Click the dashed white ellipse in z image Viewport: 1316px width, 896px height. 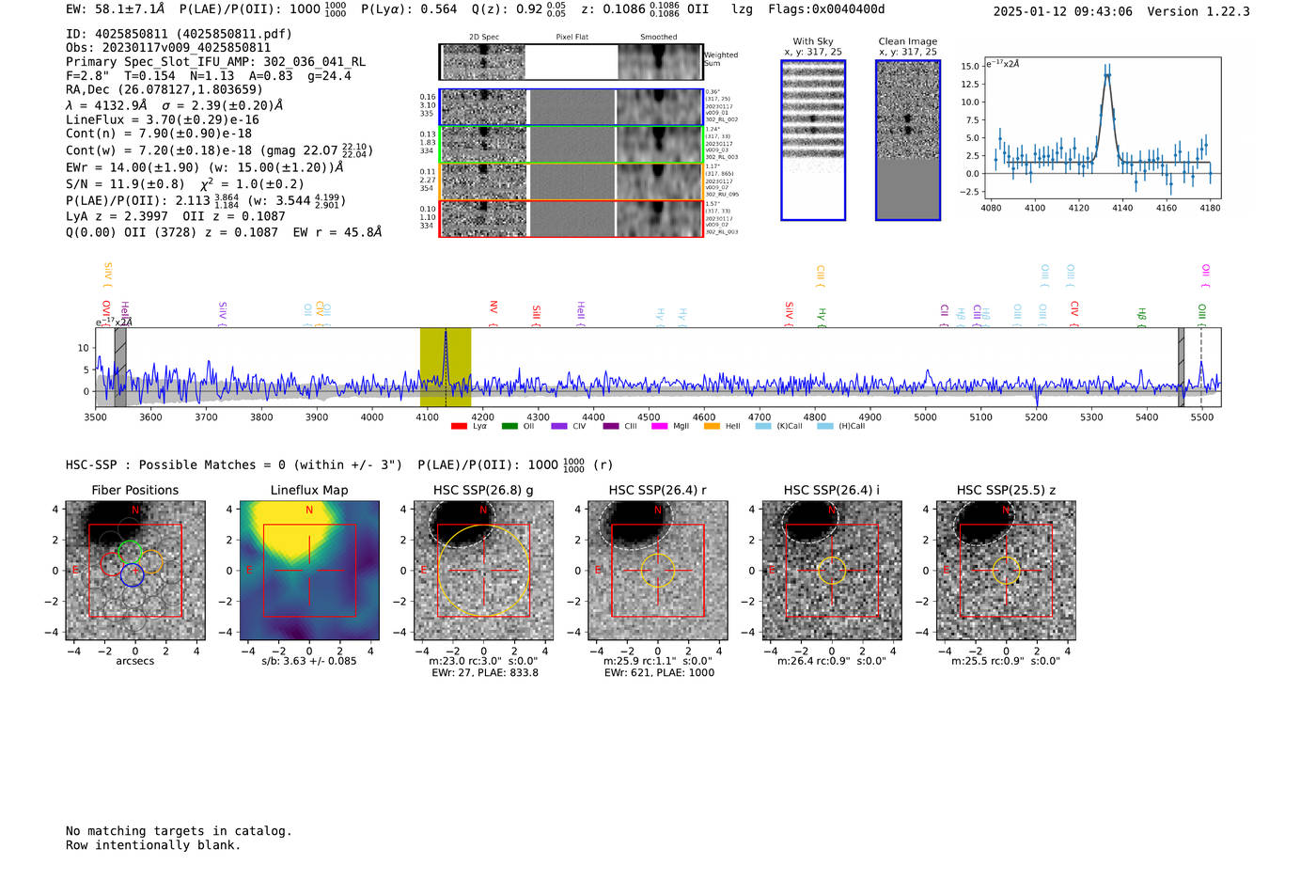tap(983, 522)
